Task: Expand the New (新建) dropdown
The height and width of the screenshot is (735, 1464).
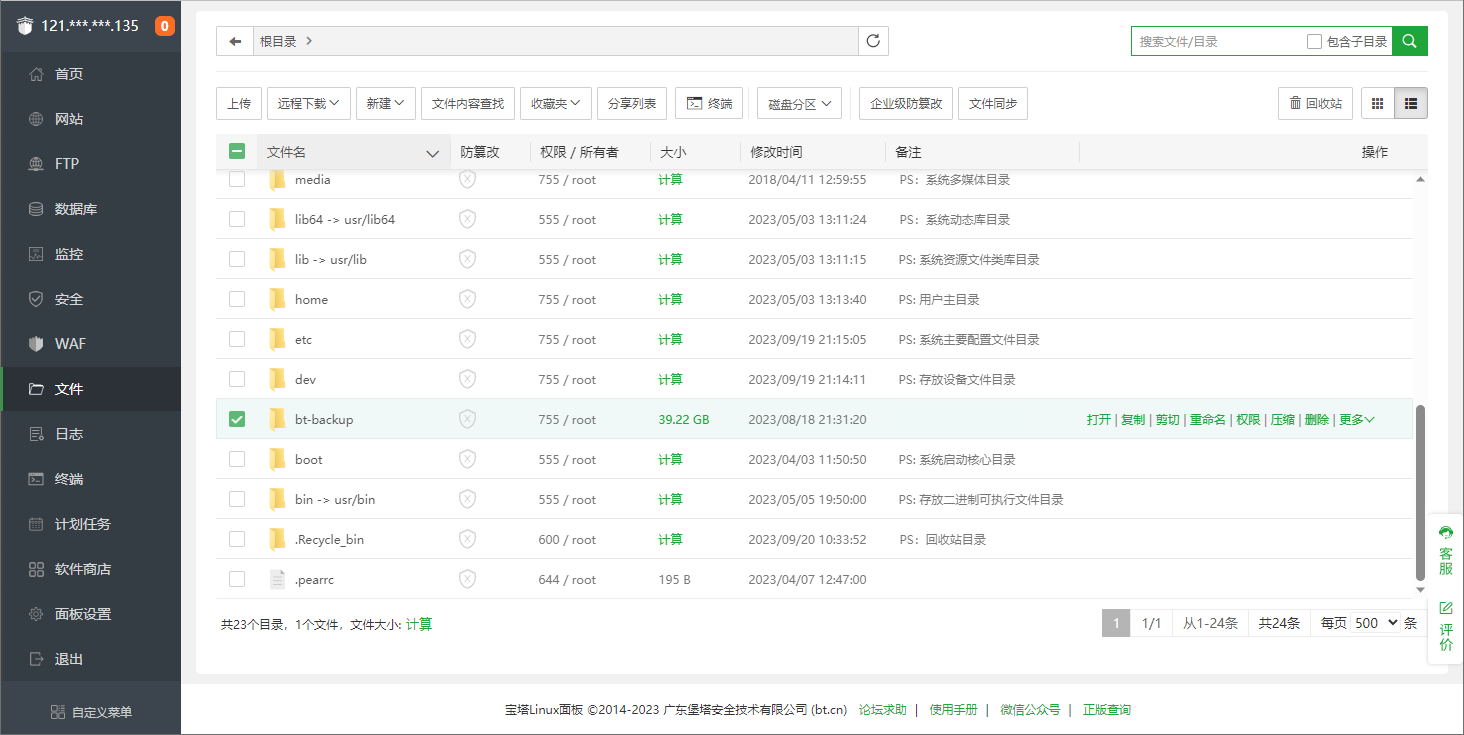Action: coord(385,103)
